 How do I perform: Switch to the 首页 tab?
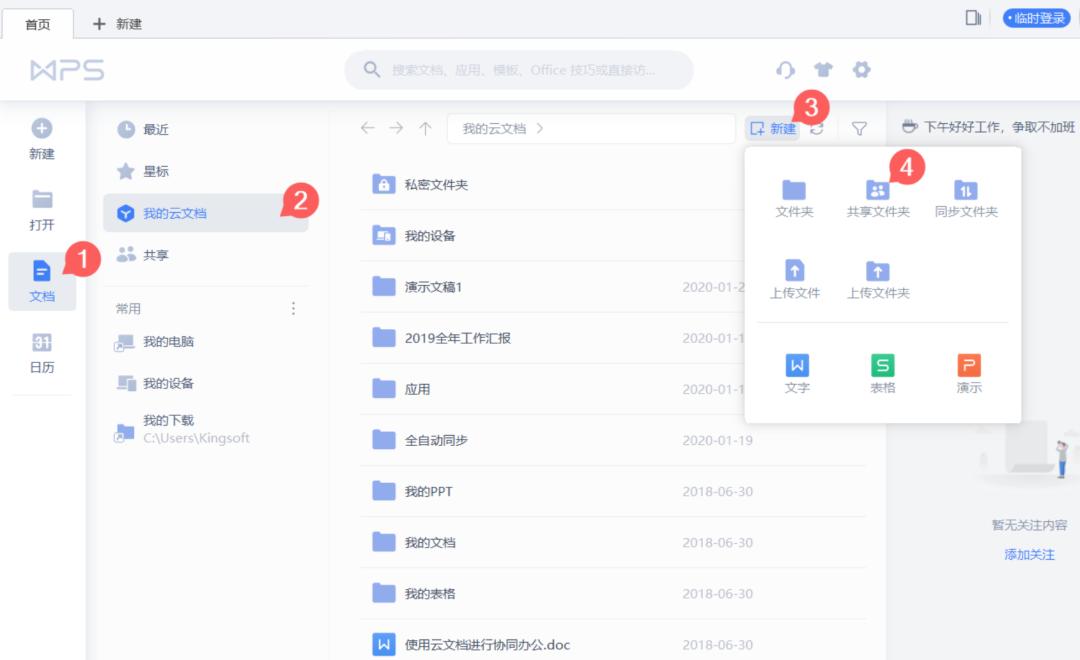pos(38,22)
